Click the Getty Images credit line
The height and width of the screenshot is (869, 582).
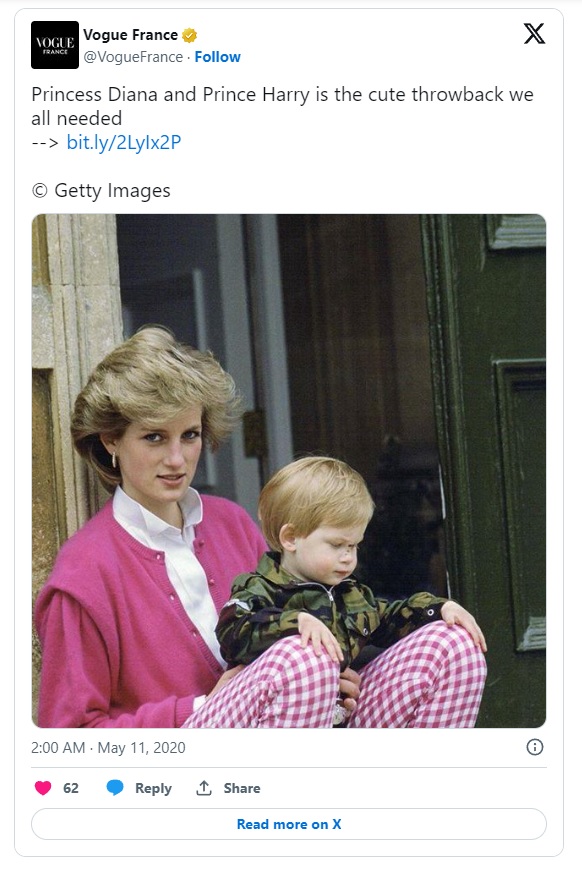[101, 190]
